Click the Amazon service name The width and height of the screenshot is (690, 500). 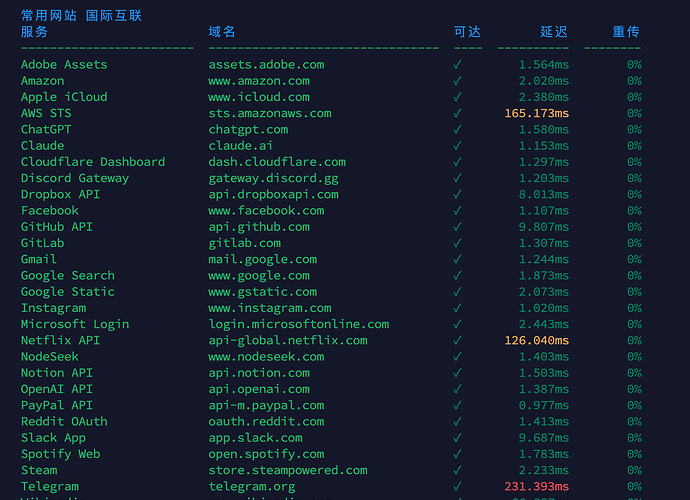tap(42, 81)
